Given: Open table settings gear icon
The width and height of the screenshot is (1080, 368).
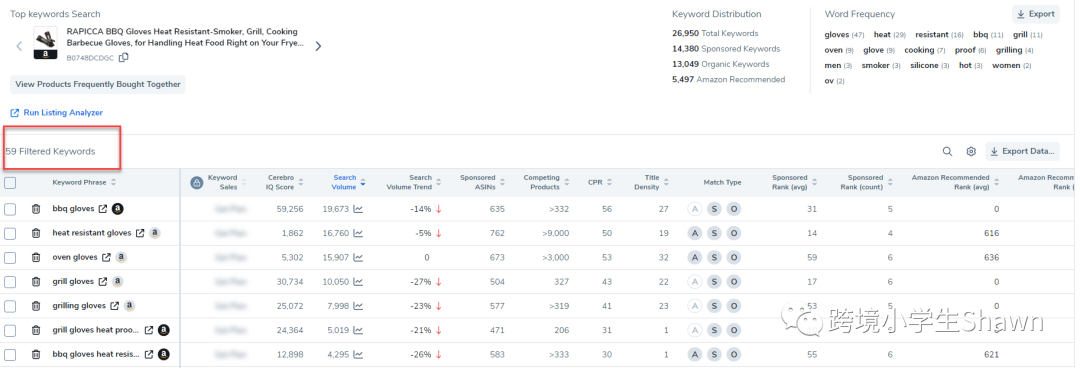Looking at the screenshot, I should tap(971, 152).
